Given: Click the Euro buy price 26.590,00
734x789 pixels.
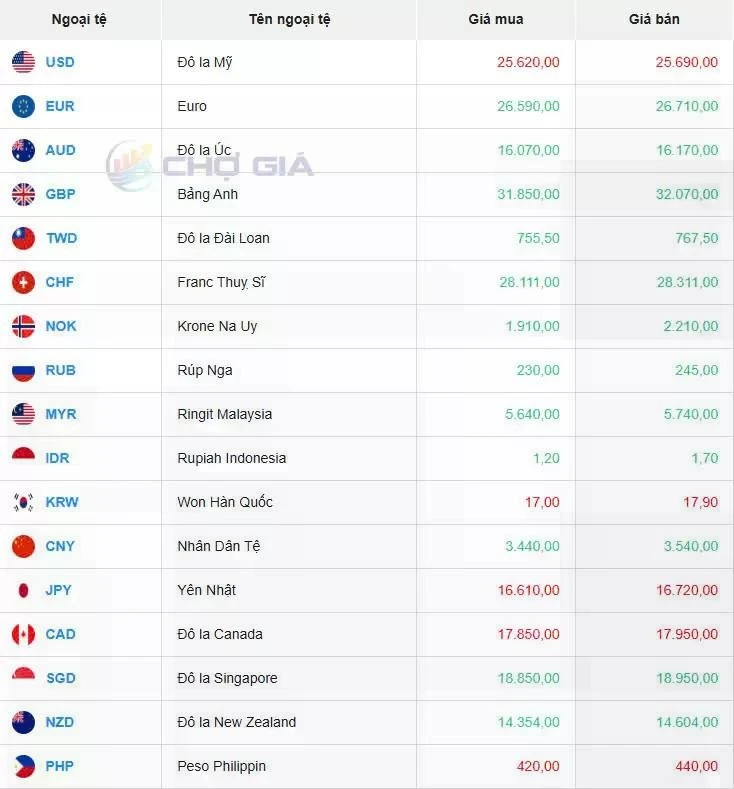Looking at the screenshot, I should pos(528,106).
